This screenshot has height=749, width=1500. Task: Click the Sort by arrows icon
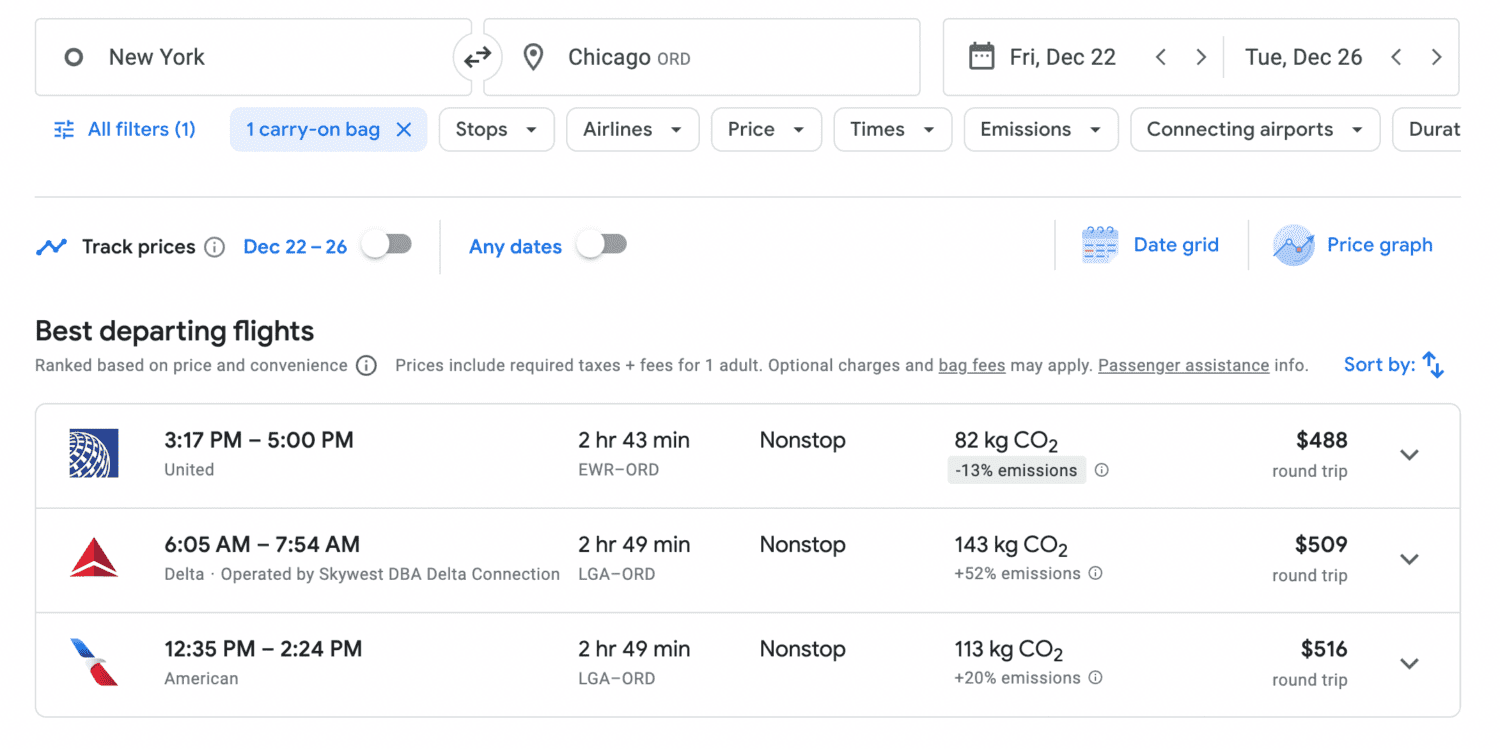(1433, 364)
